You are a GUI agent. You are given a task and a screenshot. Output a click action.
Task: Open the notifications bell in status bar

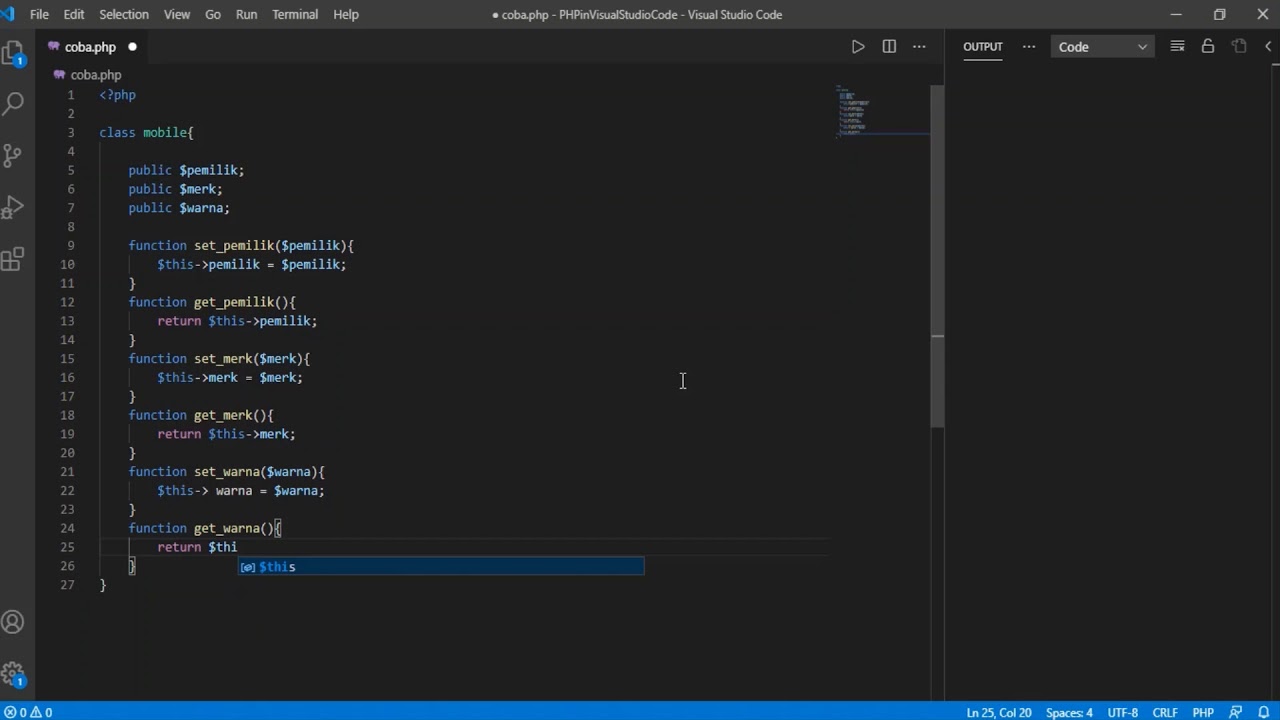1264,712
